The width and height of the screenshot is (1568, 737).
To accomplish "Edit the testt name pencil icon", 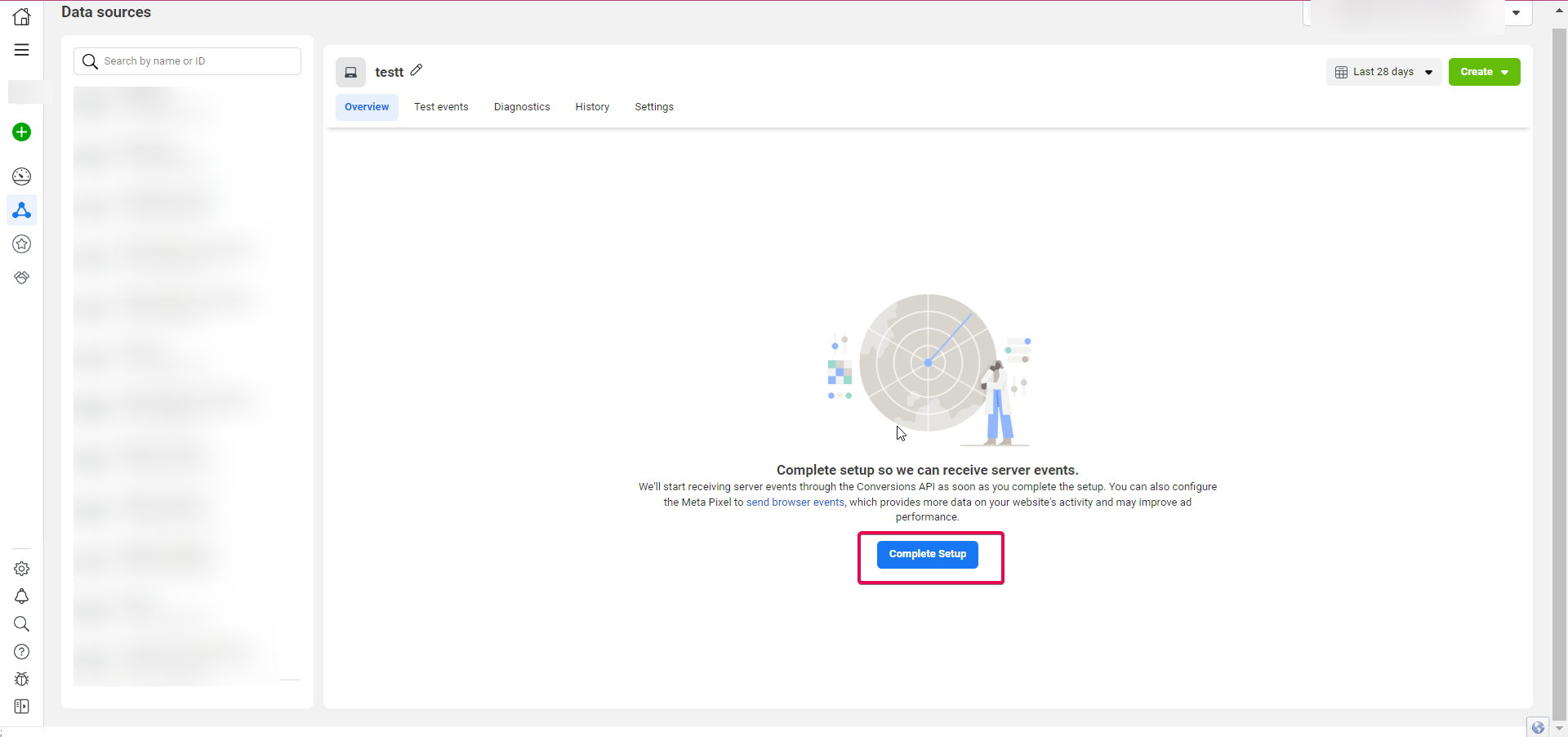I will point(416,70).
